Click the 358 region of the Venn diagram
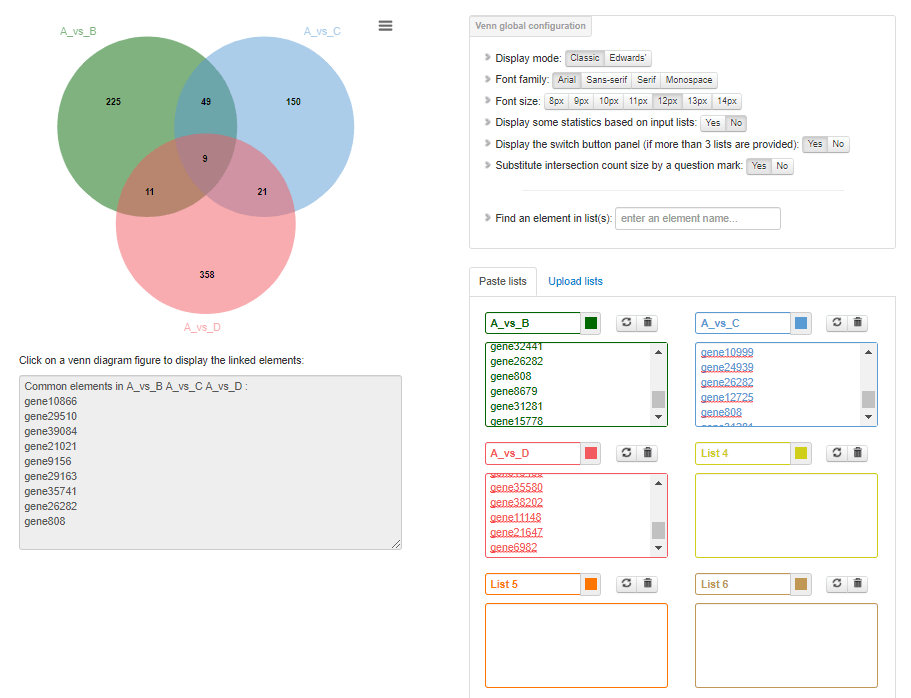The height and width of the screenshot is (698, 911). tap(206, 274)
